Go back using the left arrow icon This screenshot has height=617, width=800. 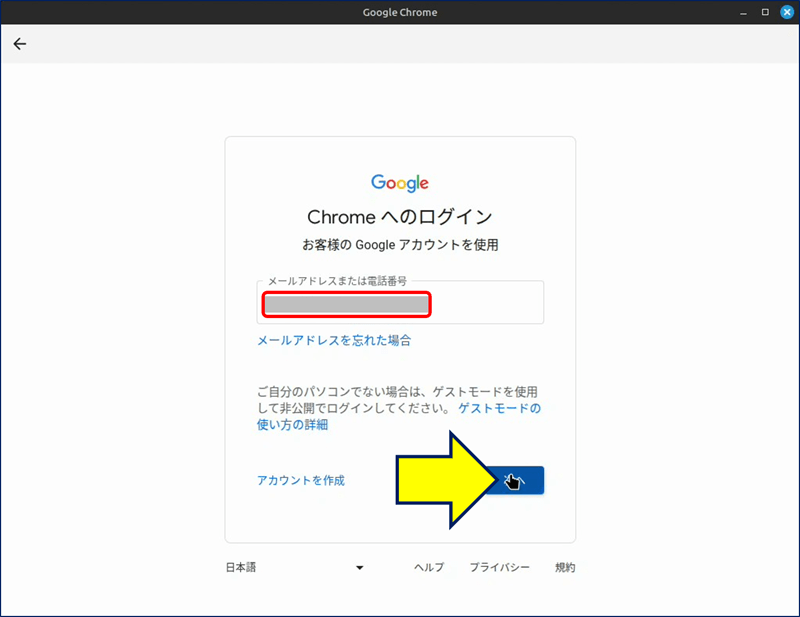coord(20,44)
